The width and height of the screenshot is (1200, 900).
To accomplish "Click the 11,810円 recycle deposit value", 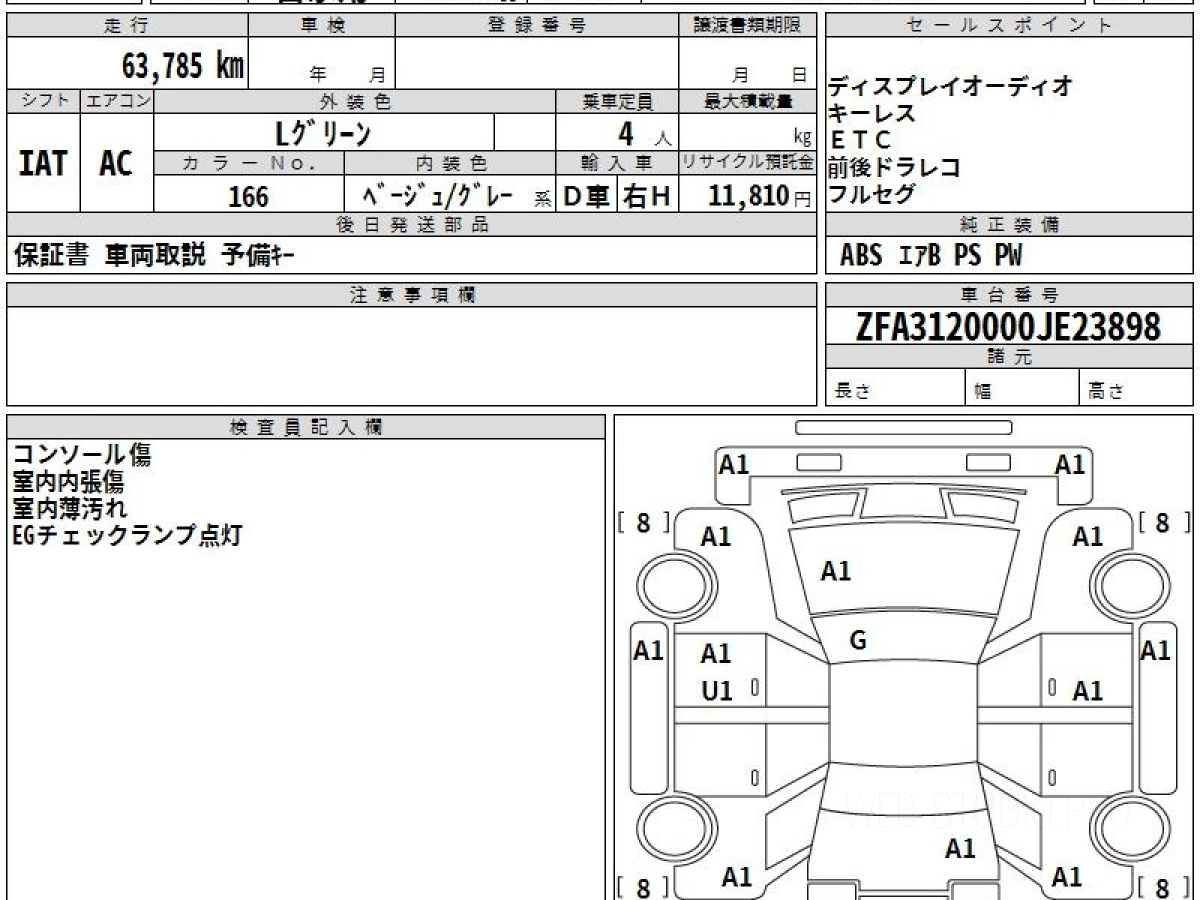I will coord(748,196).
